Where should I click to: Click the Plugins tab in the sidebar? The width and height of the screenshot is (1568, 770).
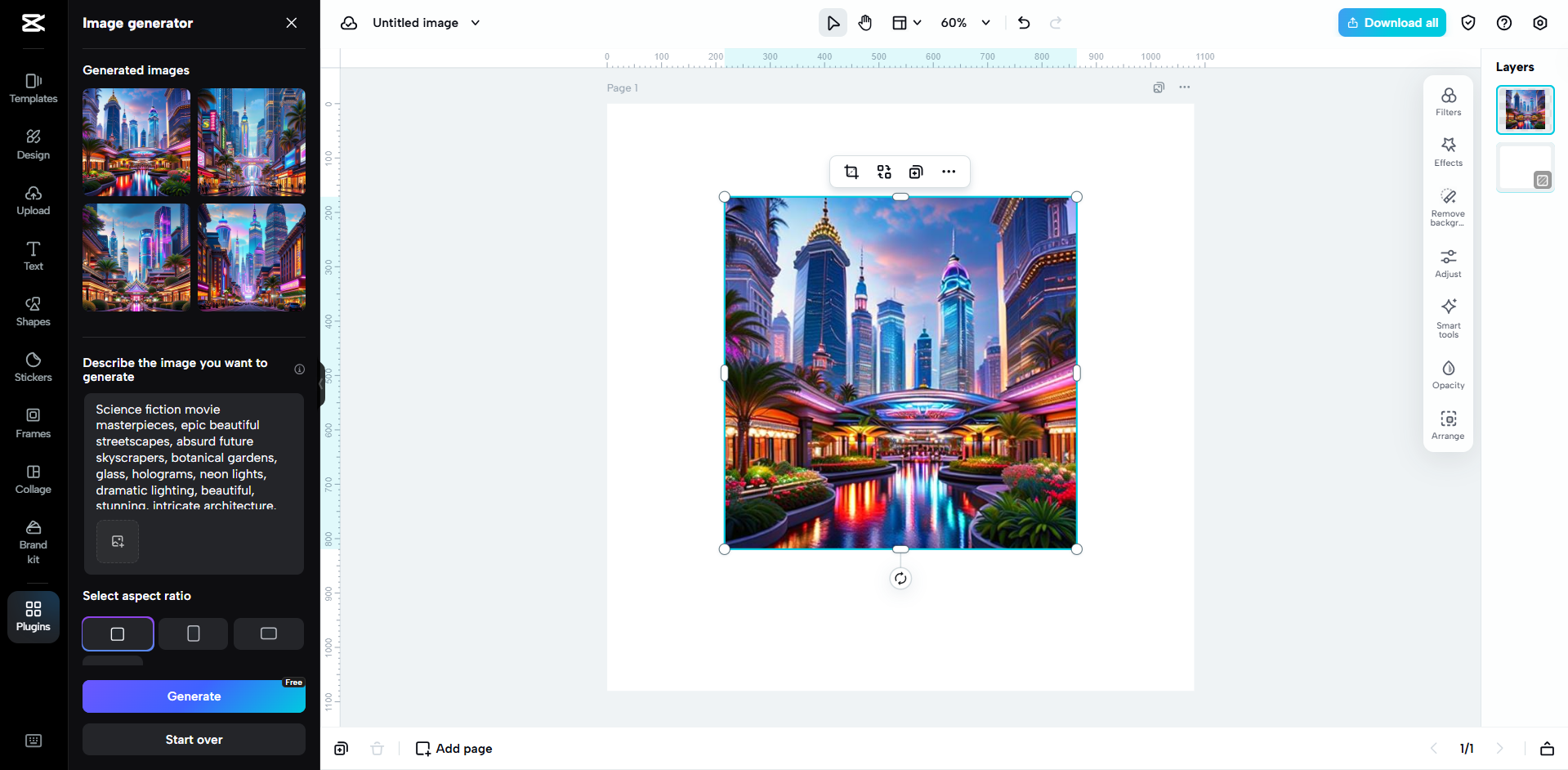(x=33, y=616)
